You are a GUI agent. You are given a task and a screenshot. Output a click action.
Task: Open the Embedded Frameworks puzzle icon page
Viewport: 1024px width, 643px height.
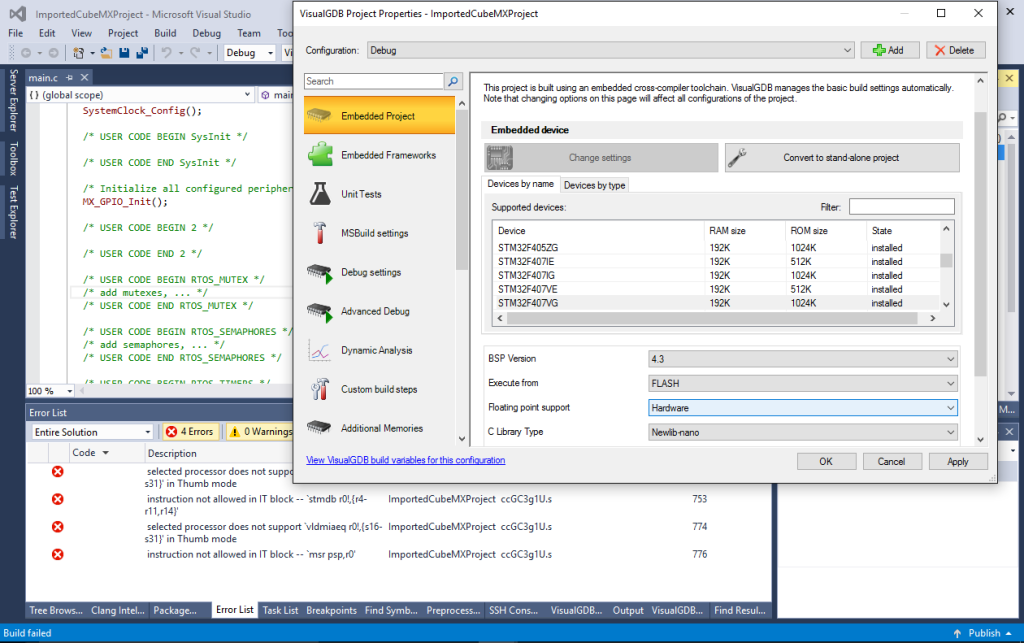320,155
